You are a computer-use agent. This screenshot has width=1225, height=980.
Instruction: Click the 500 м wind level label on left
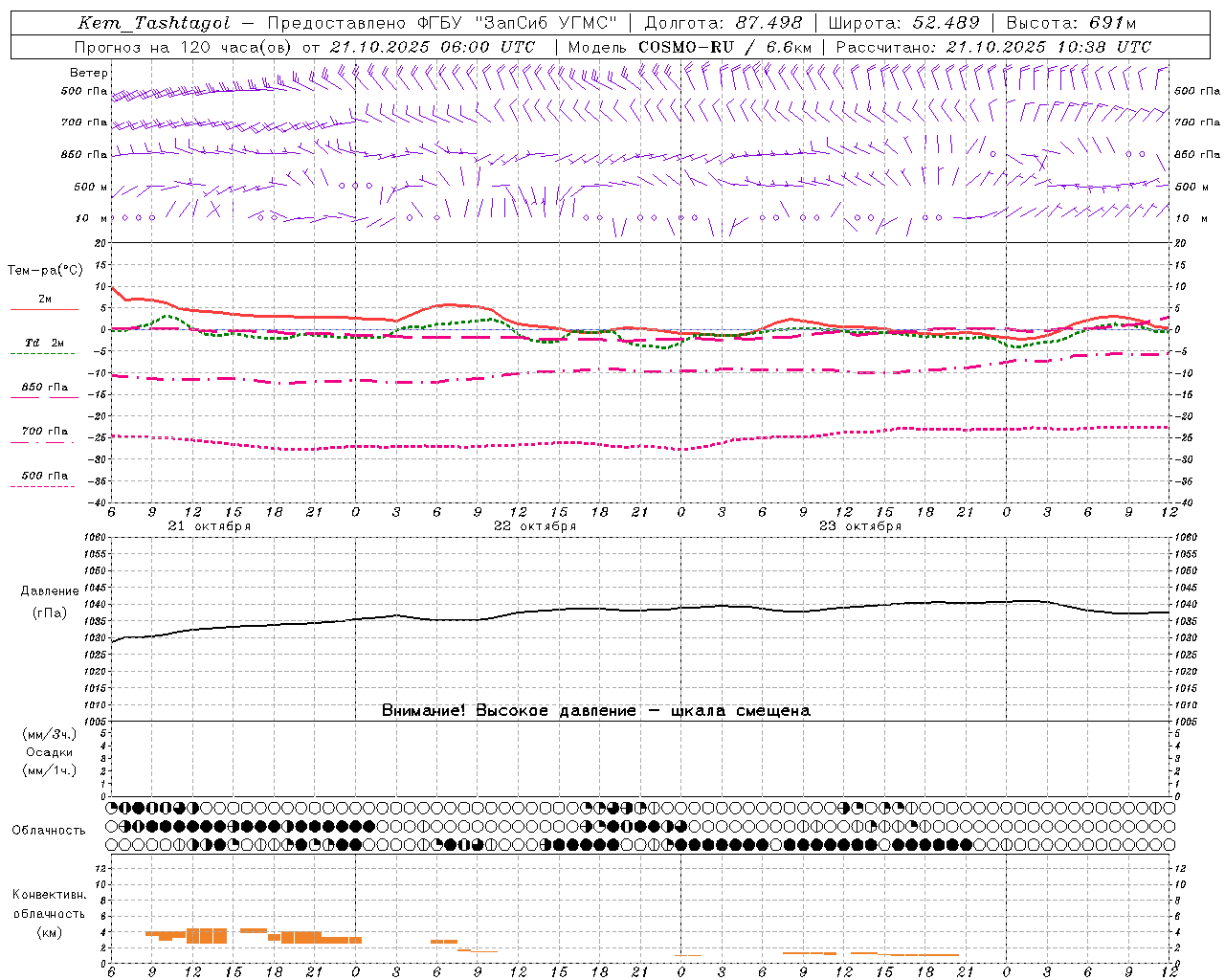(x=91, y=187)
